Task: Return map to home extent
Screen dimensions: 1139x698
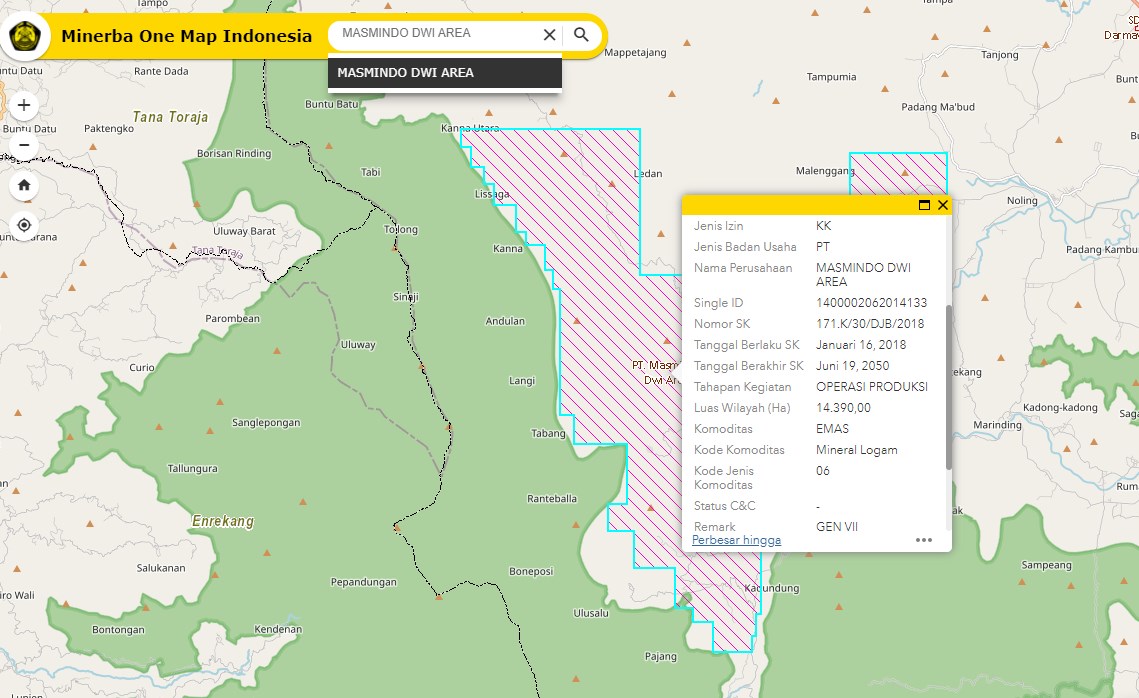Action: pyautogui.click(x=24, y=185)
